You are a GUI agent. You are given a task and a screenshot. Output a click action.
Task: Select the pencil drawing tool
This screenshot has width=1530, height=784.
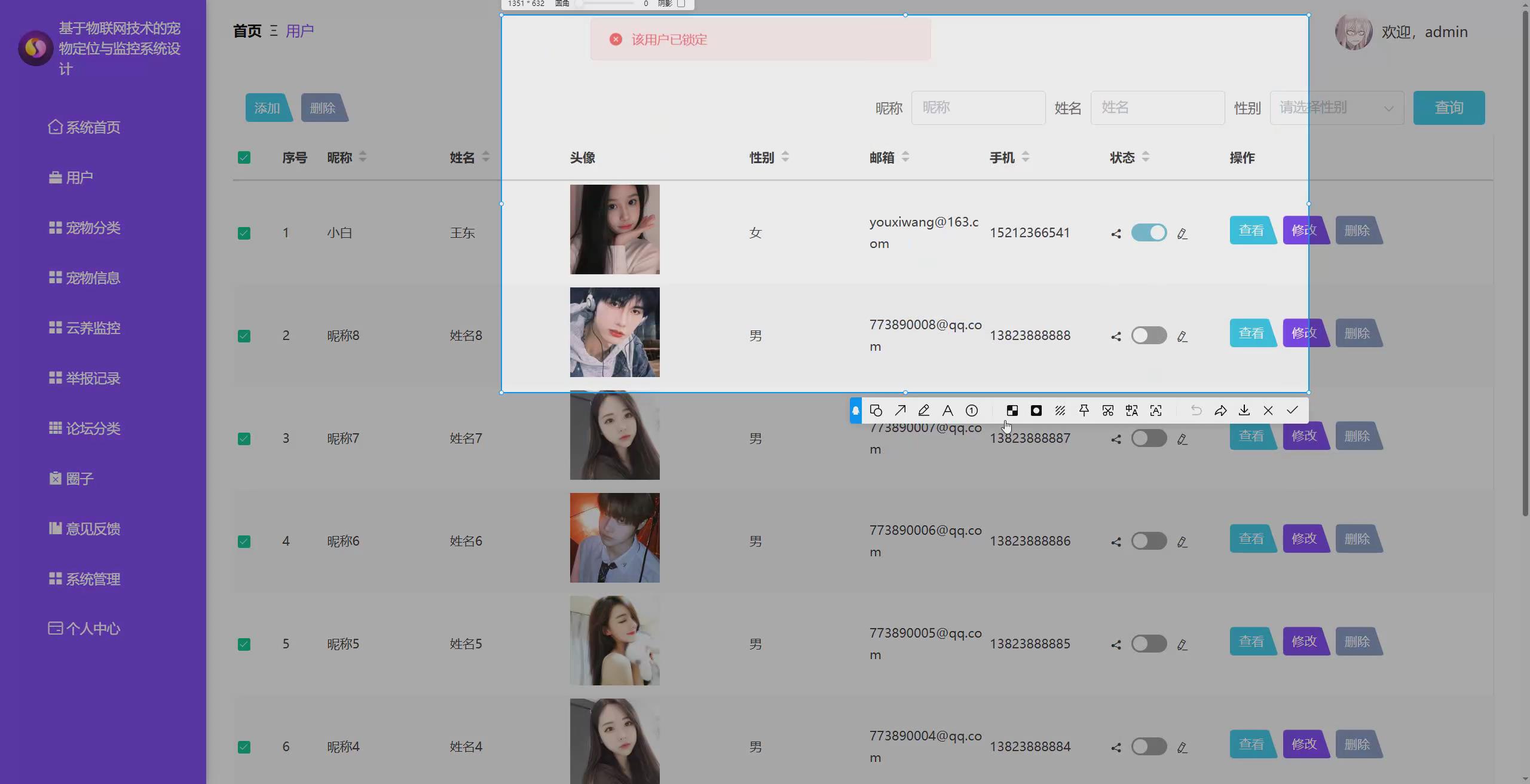tap(924, 411)
